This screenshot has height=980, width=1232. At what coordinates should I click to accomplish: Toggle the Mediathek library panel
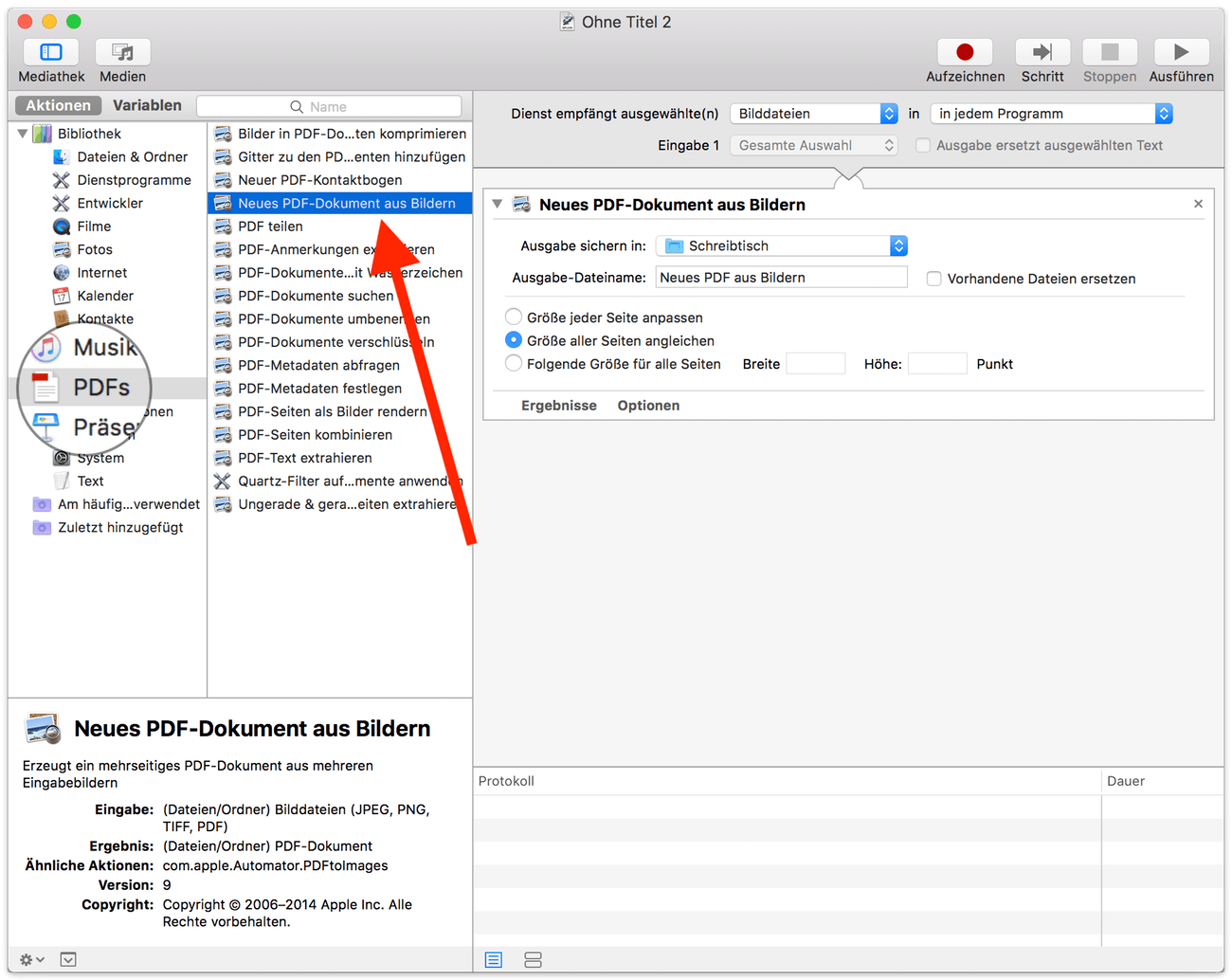coord(51,52)
